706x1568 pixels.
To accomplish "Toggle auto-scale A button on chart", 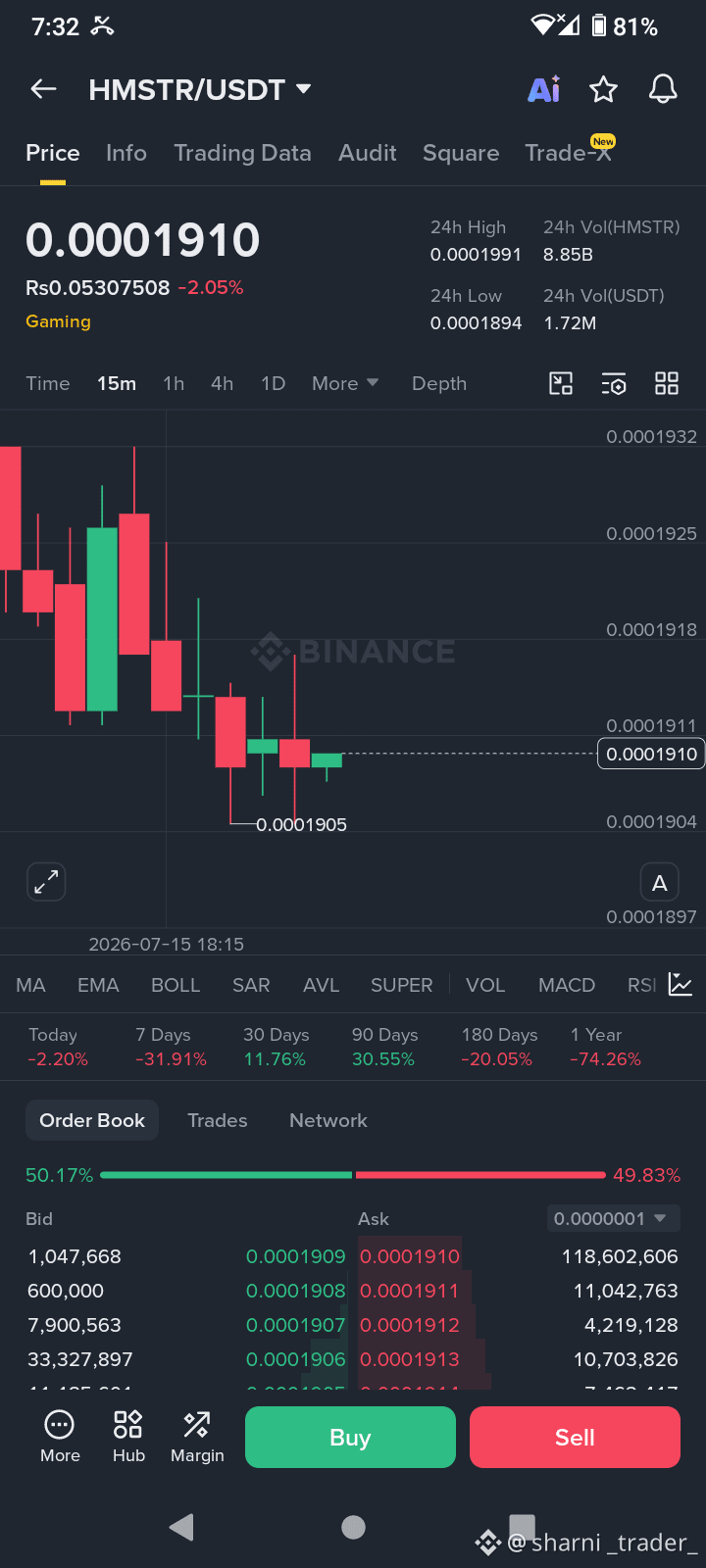I will click(x=660, y=883).
